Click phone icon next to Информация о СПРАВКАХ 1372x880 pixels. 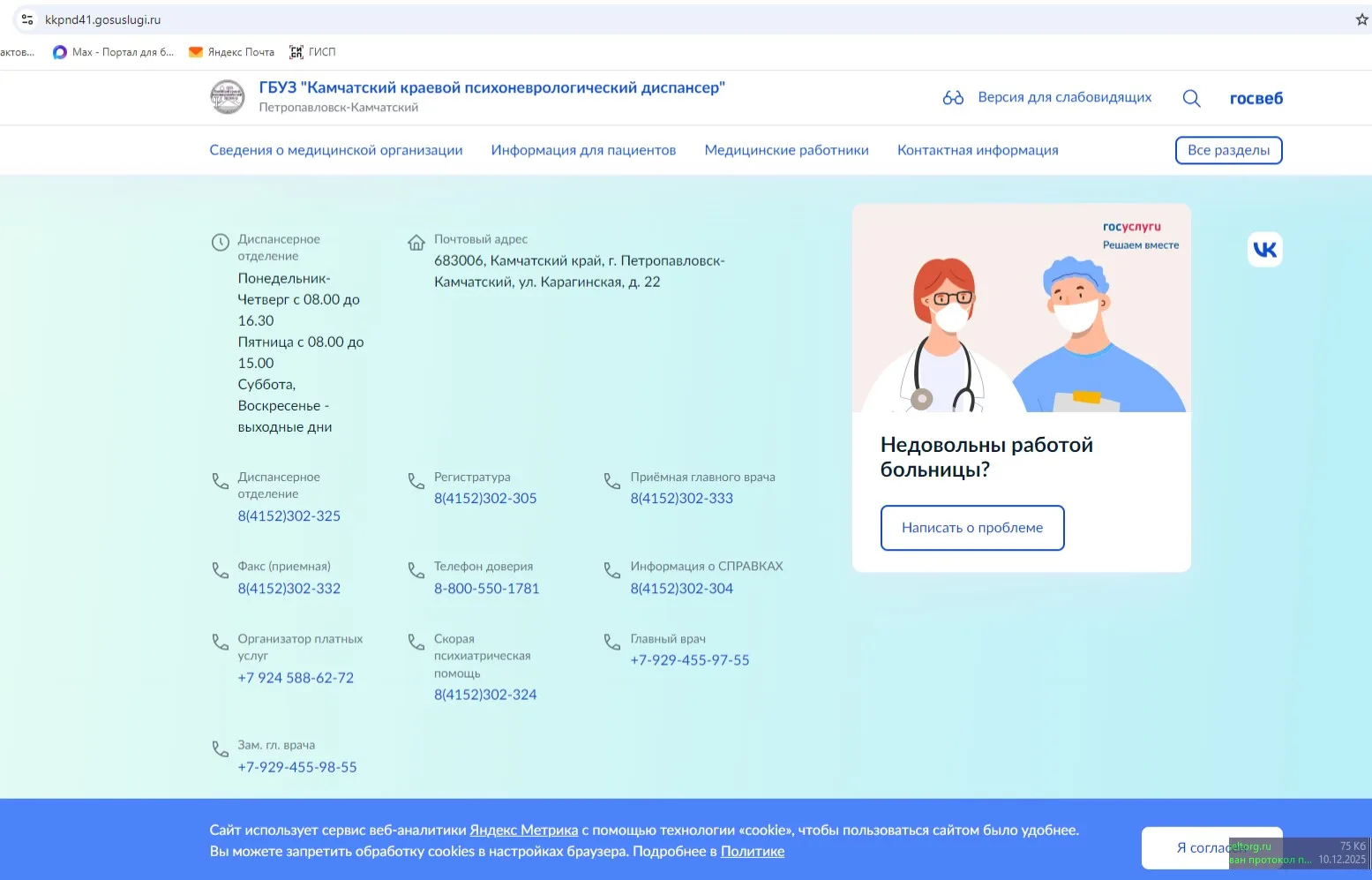[x=612, y=570]
